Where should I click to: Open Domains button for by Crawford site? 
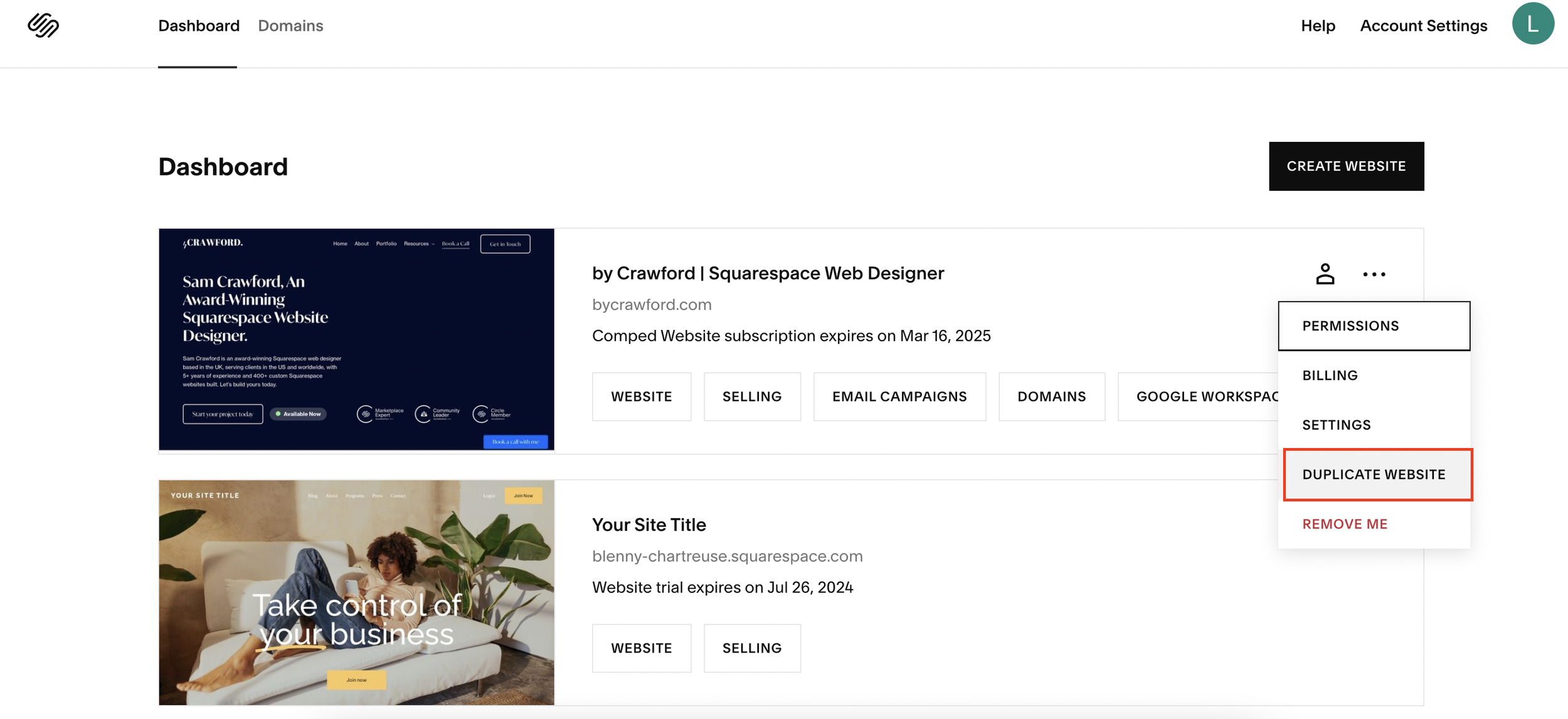pyautogui.click(x=1051, y=397)
